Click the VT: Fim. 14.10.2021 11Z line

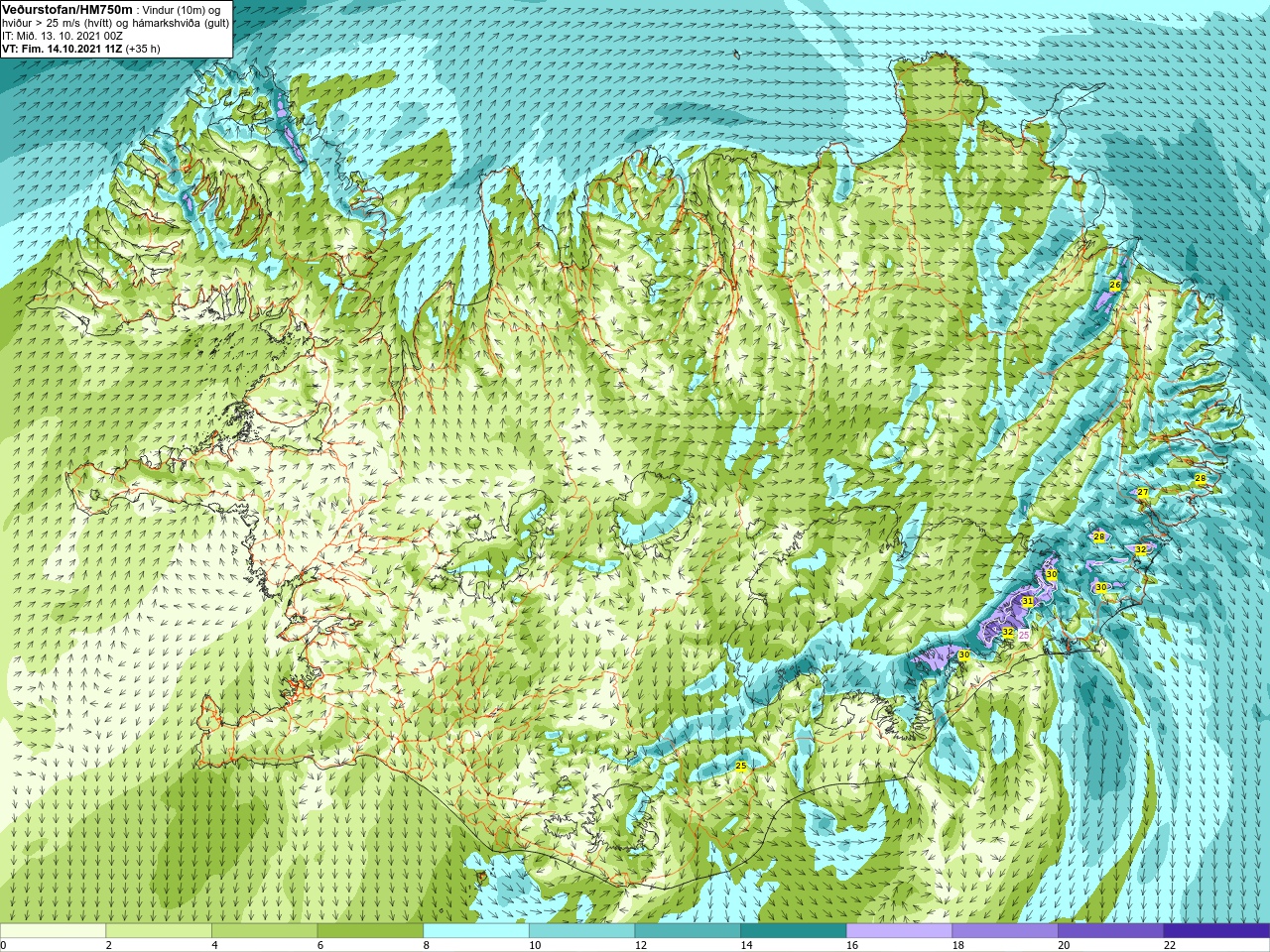pos(63,49)
